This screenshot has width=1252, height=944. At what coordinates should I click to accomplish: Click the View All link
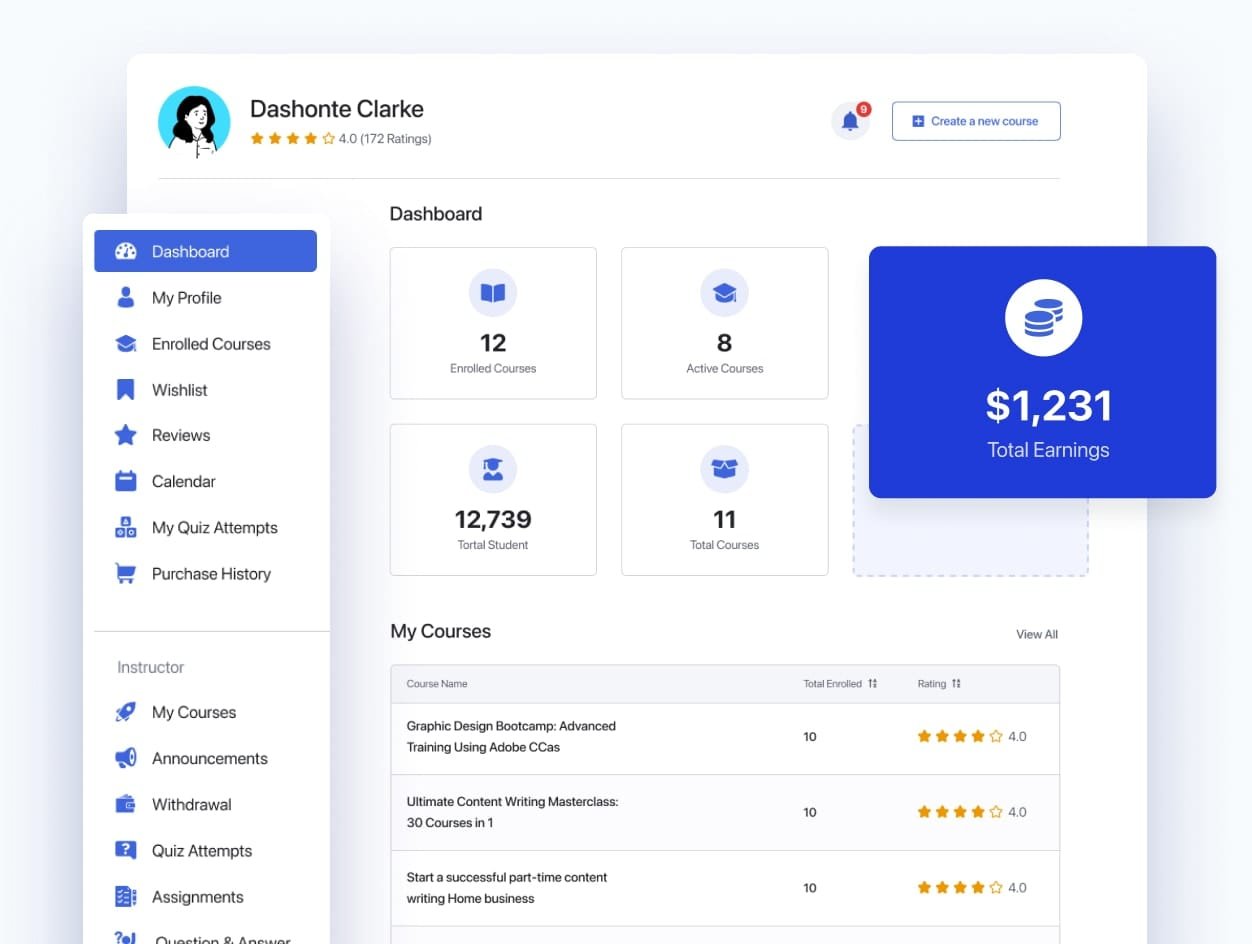coord(1036,634)
